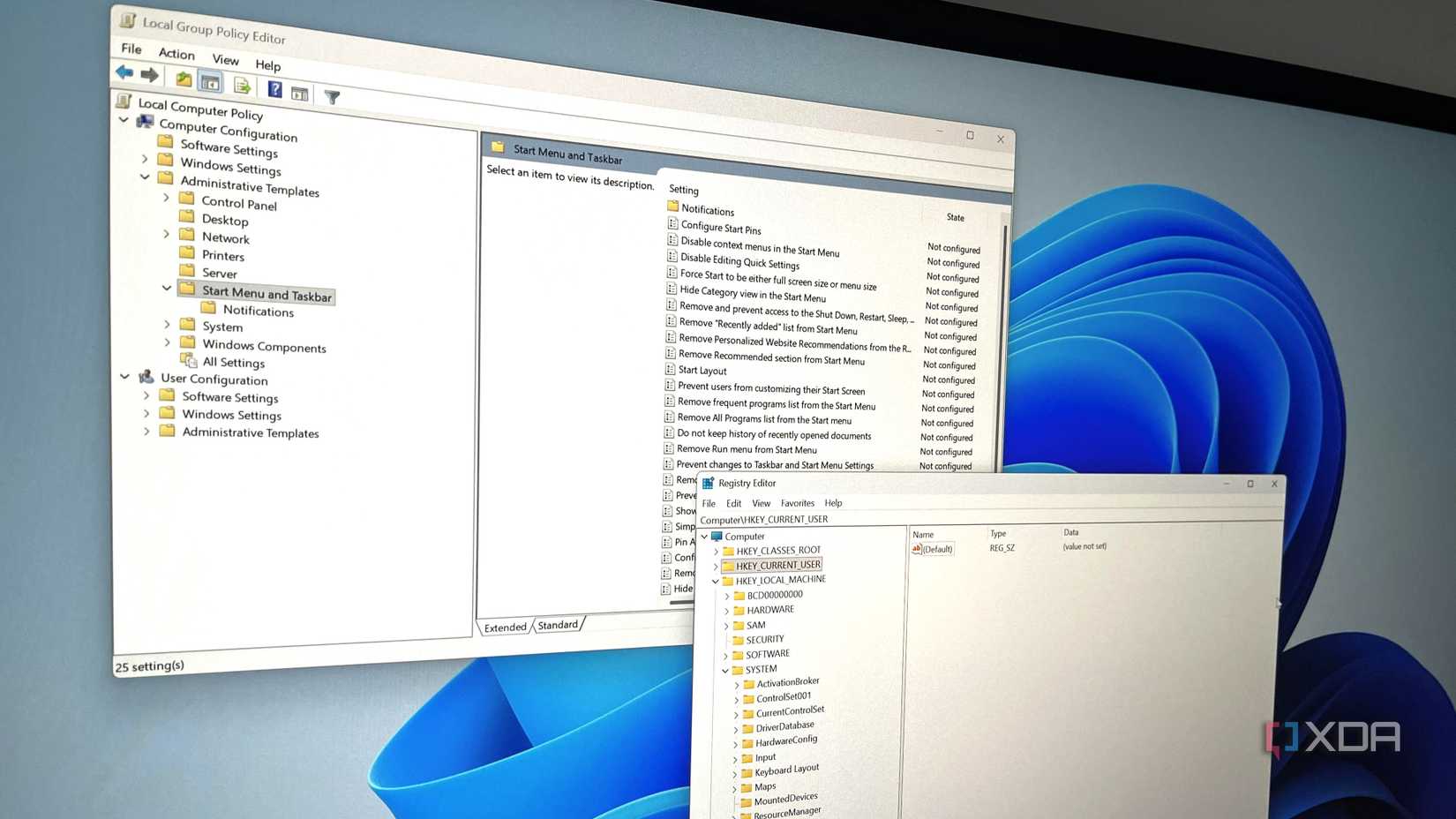The height and width of the screenshot is (819, 1456).
Task: Click the folder icon beside SECURITY key
Action: (x=738, y=639)
